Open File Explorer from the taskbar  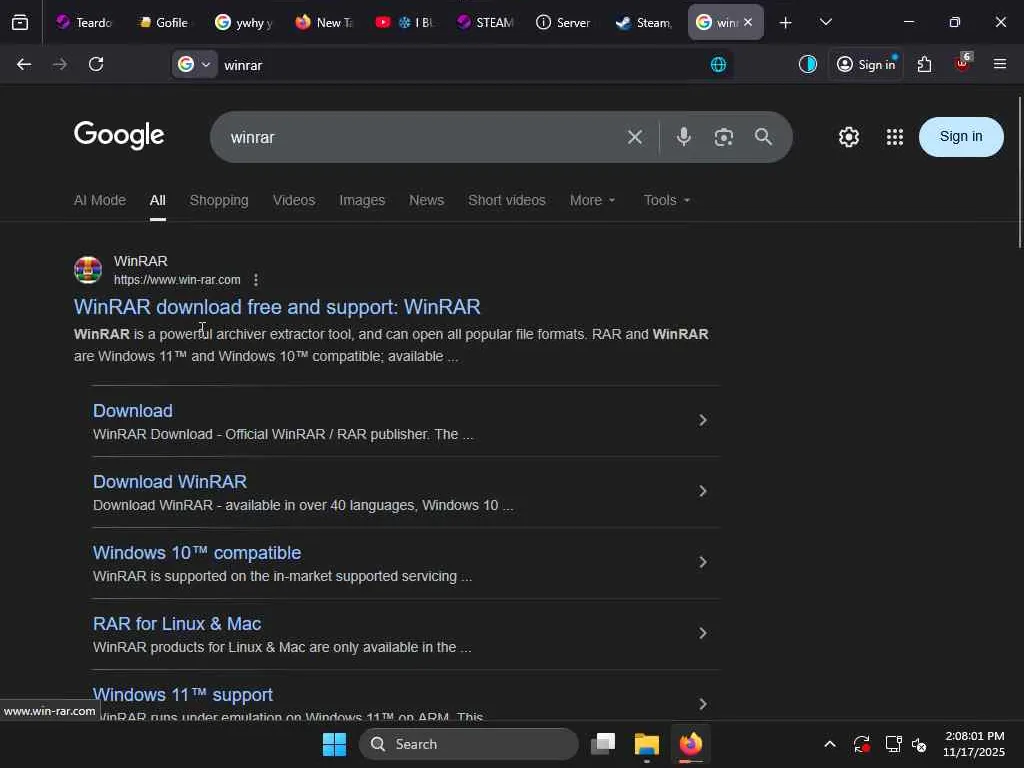coord(647,744)
